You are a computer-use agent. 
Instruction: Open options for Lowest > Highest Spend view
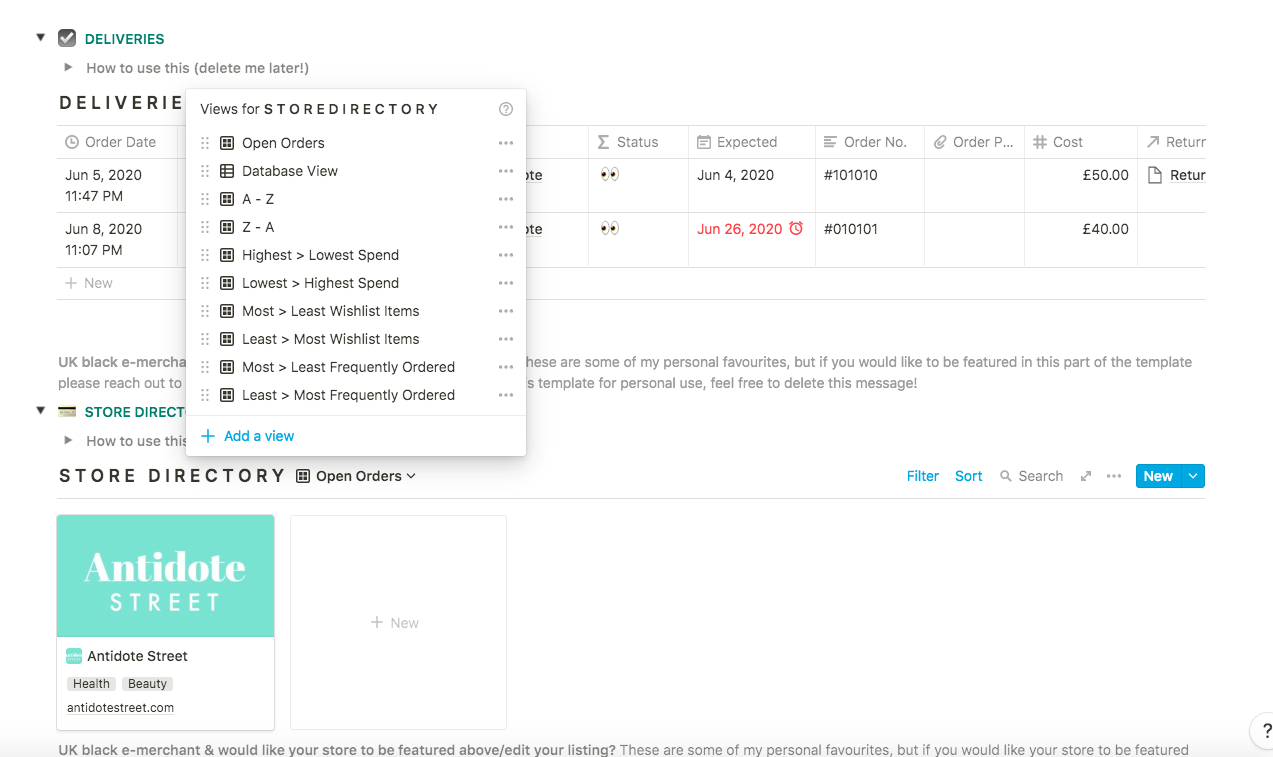pos(506,283)
